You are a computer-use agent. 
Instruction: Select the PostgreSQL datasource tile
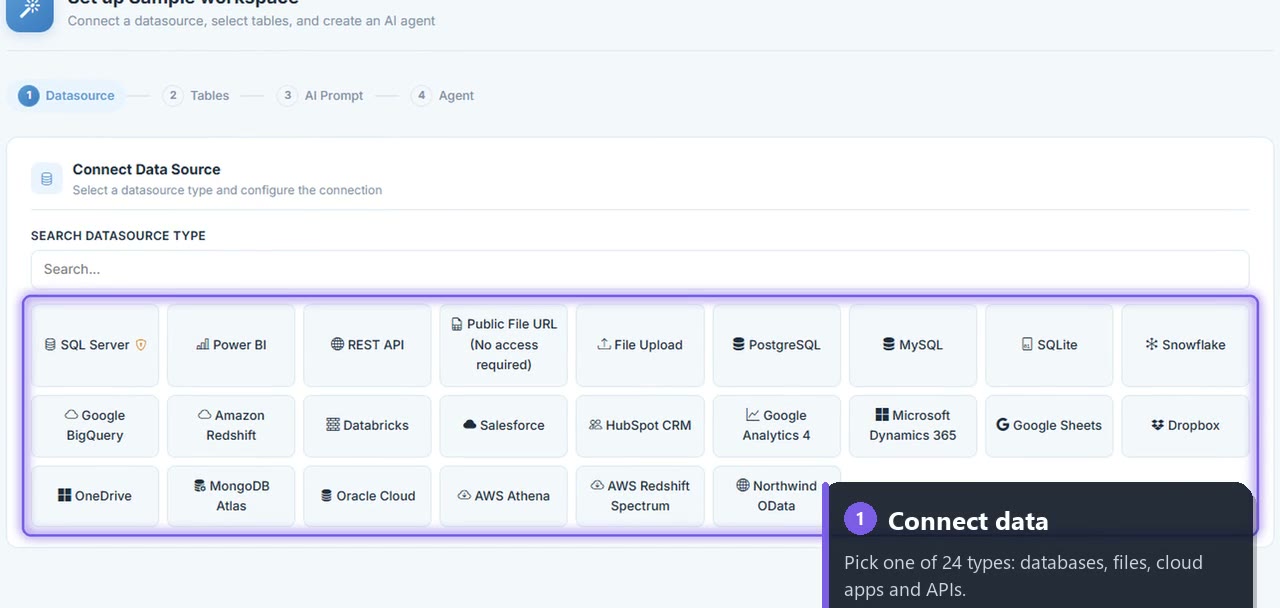click(776, 345)
